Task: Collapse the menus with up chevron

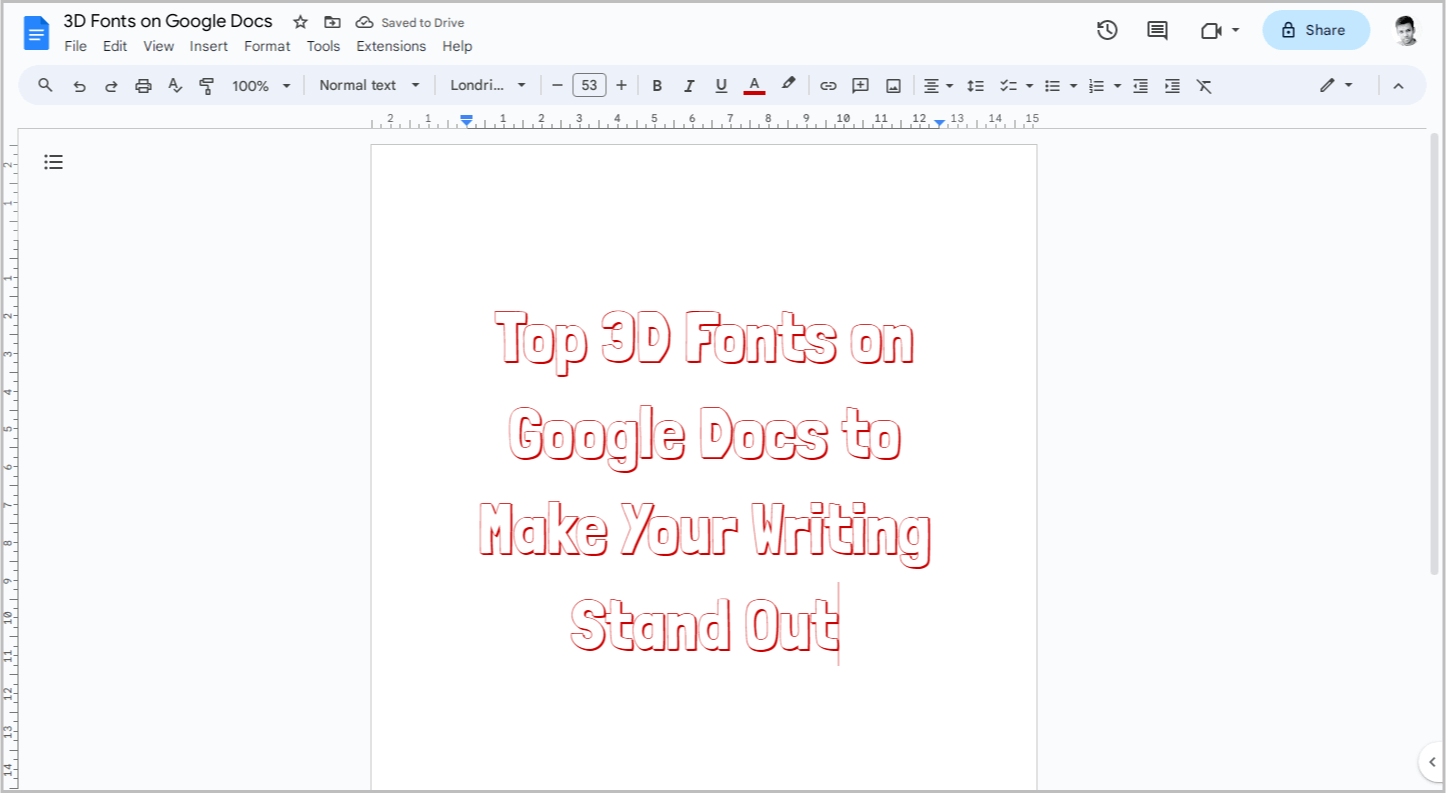Action: [x=1398, y=86]
